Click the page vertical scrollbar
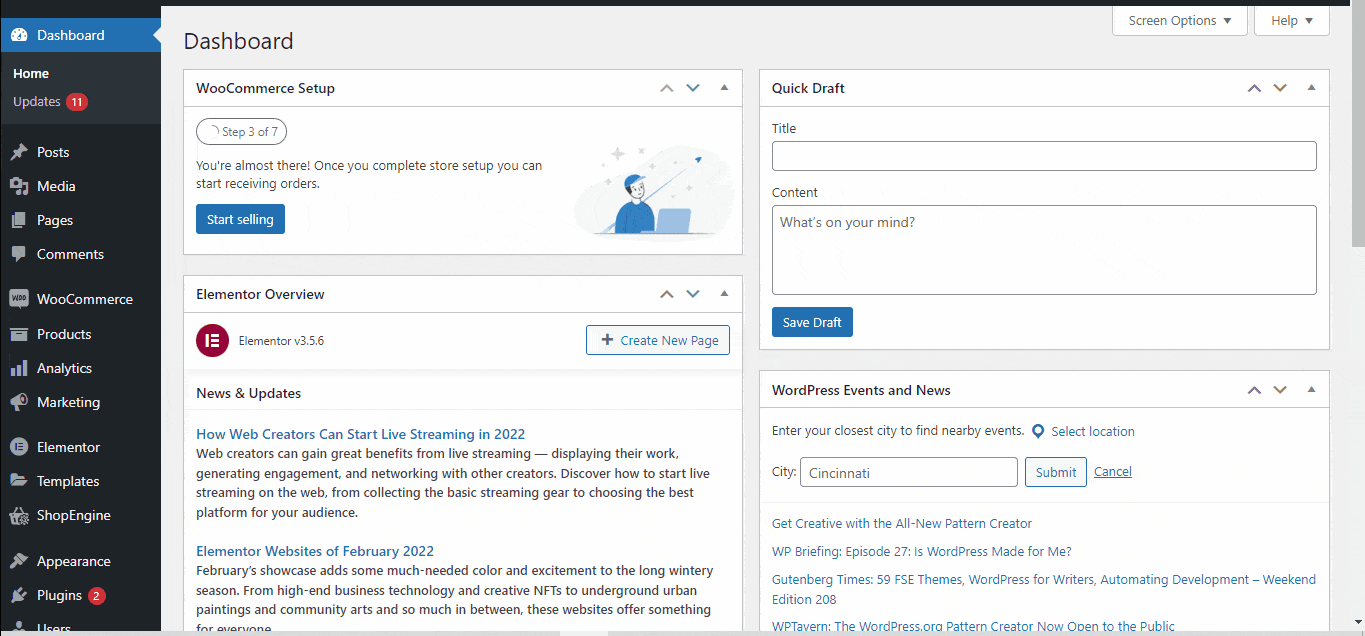The height and width of the screenshot is (636, 1365). 1358,125
